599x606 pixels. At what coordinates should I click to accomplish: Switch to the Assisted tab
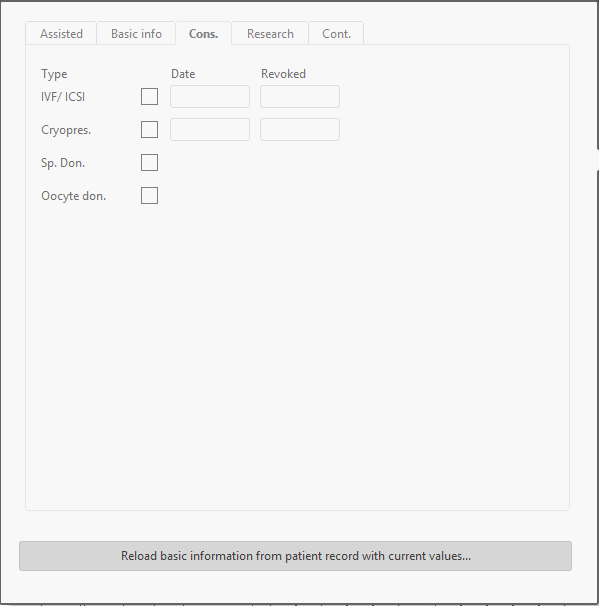point(61,34)
